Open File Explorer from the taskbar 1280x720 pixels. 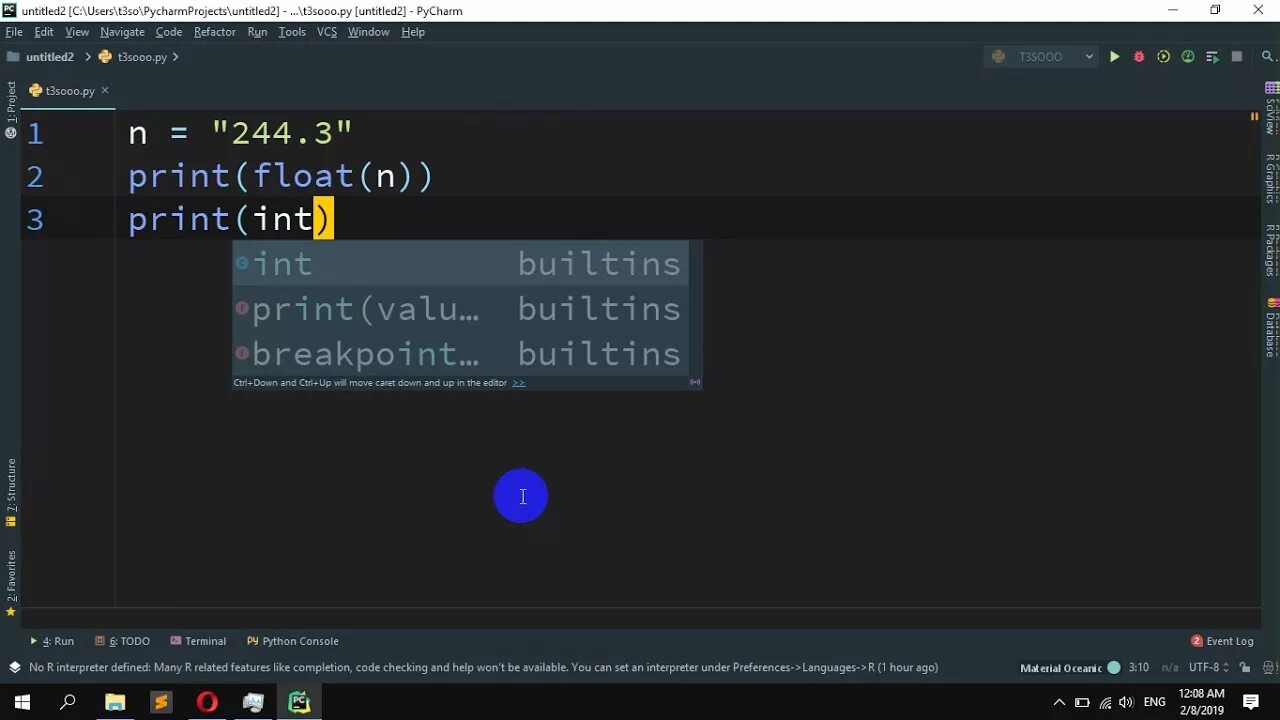[x=115, y=702]
